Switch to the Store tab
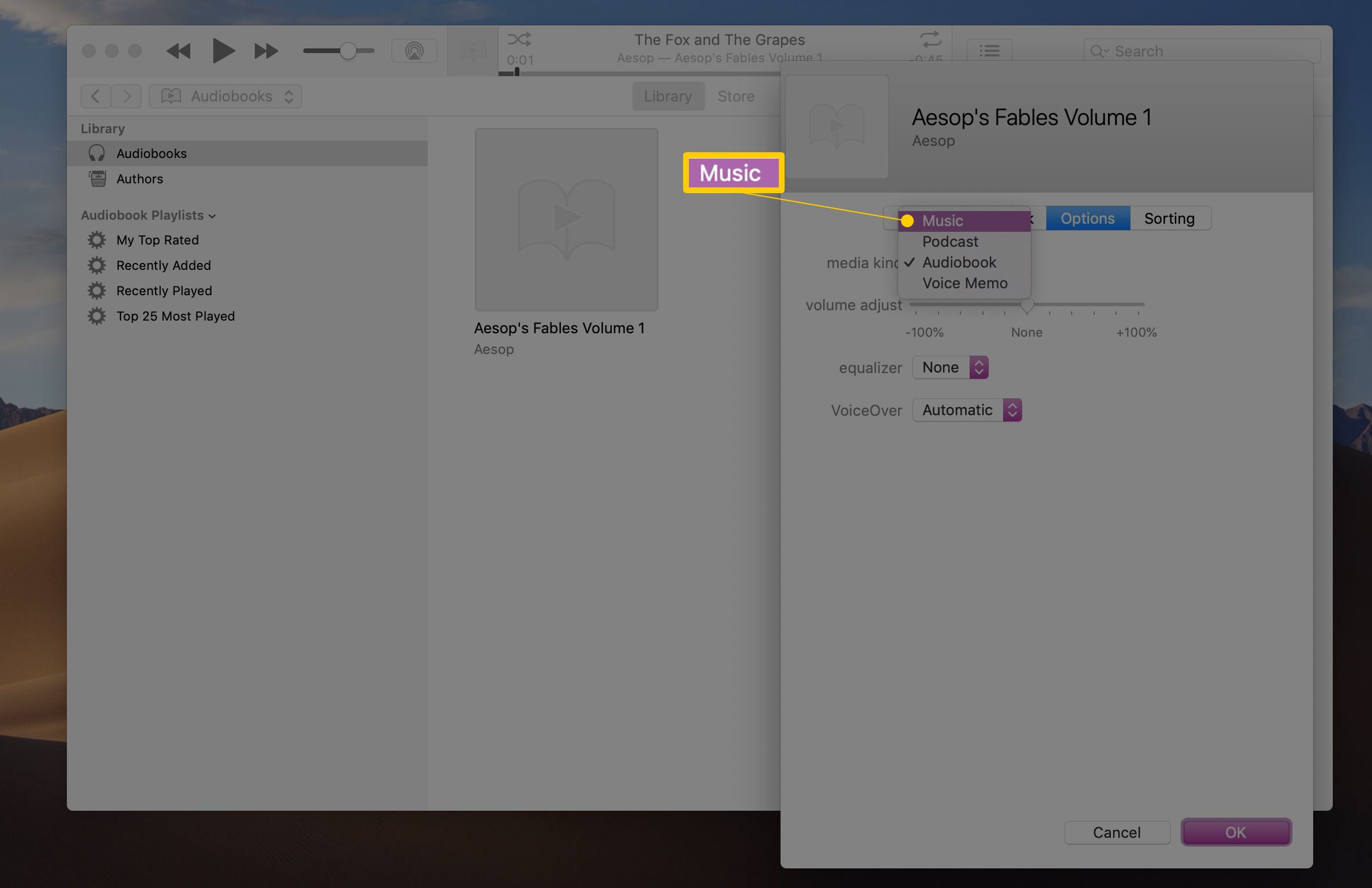 point(736,96)
